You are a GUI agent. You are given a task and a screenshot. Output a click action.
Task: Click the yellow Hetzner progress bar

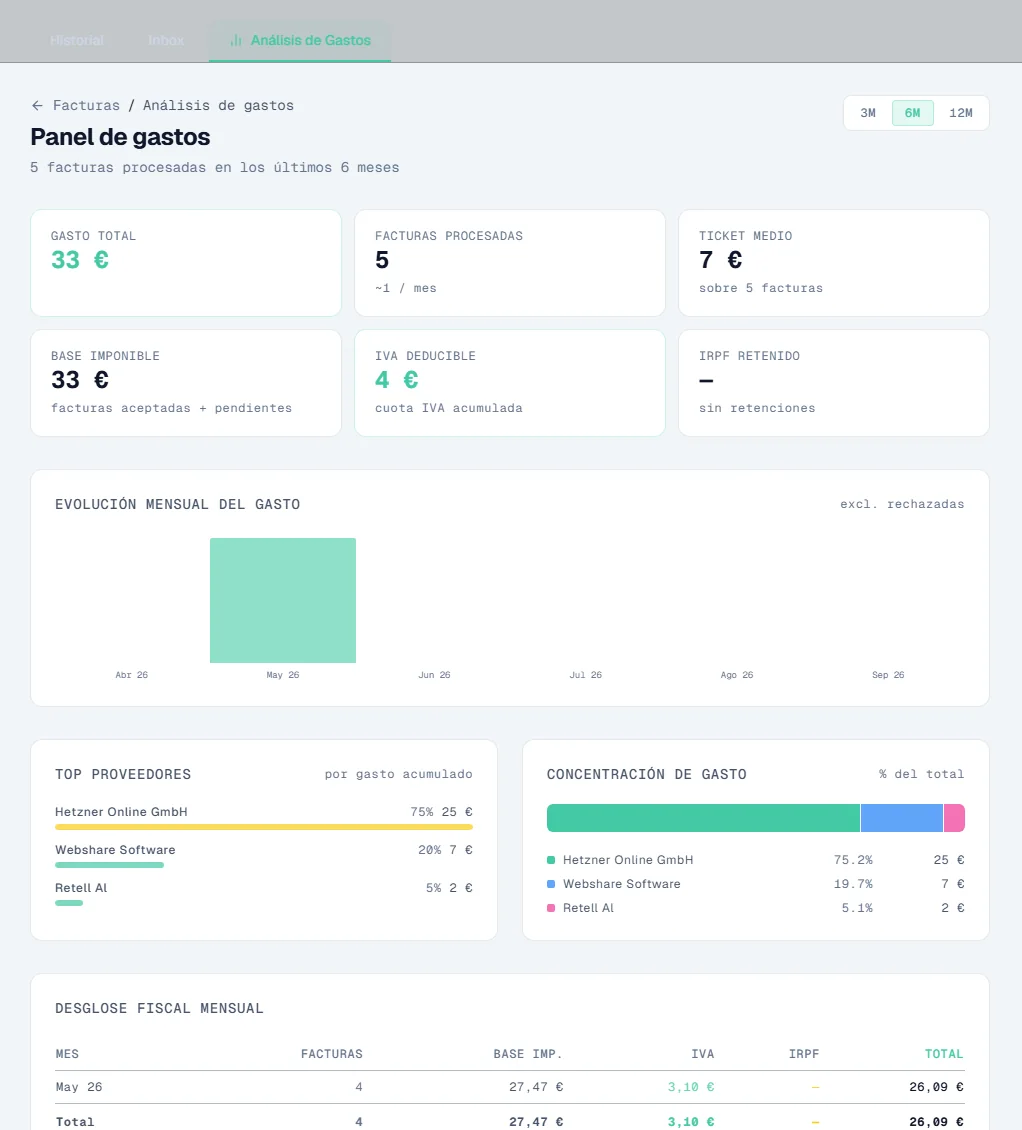point(264,827)
